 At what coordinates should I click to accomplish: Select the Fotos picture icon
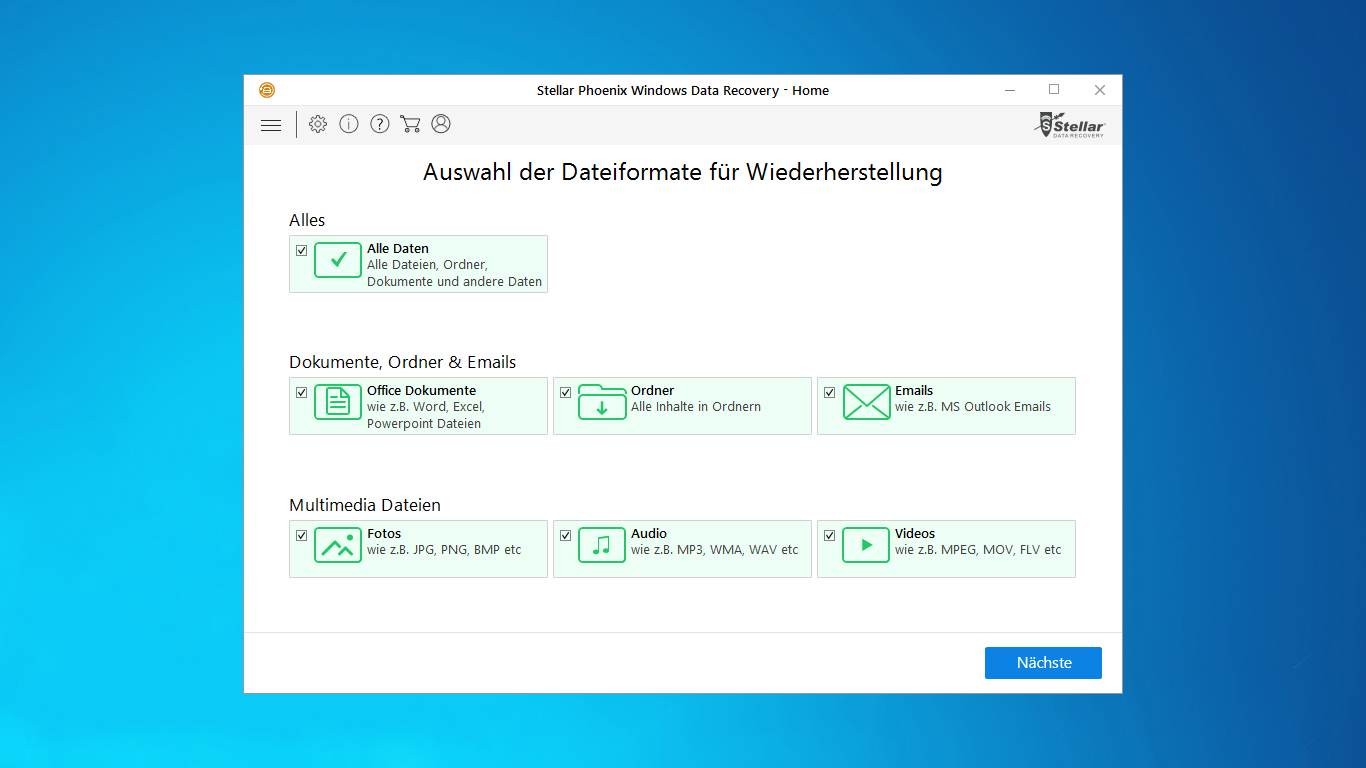pos(338,545)
